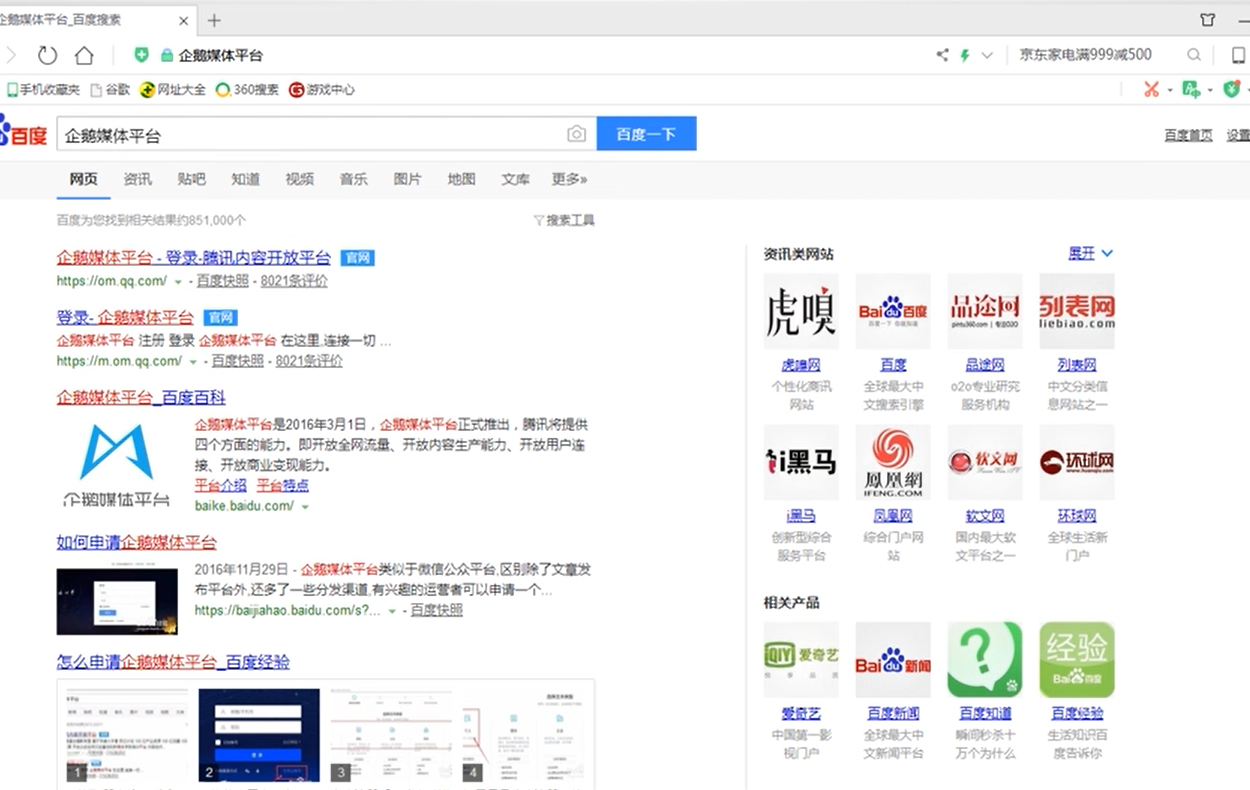The image size is (1250, 790).
Task: Switch to 文库 tab
Action: 515,179
